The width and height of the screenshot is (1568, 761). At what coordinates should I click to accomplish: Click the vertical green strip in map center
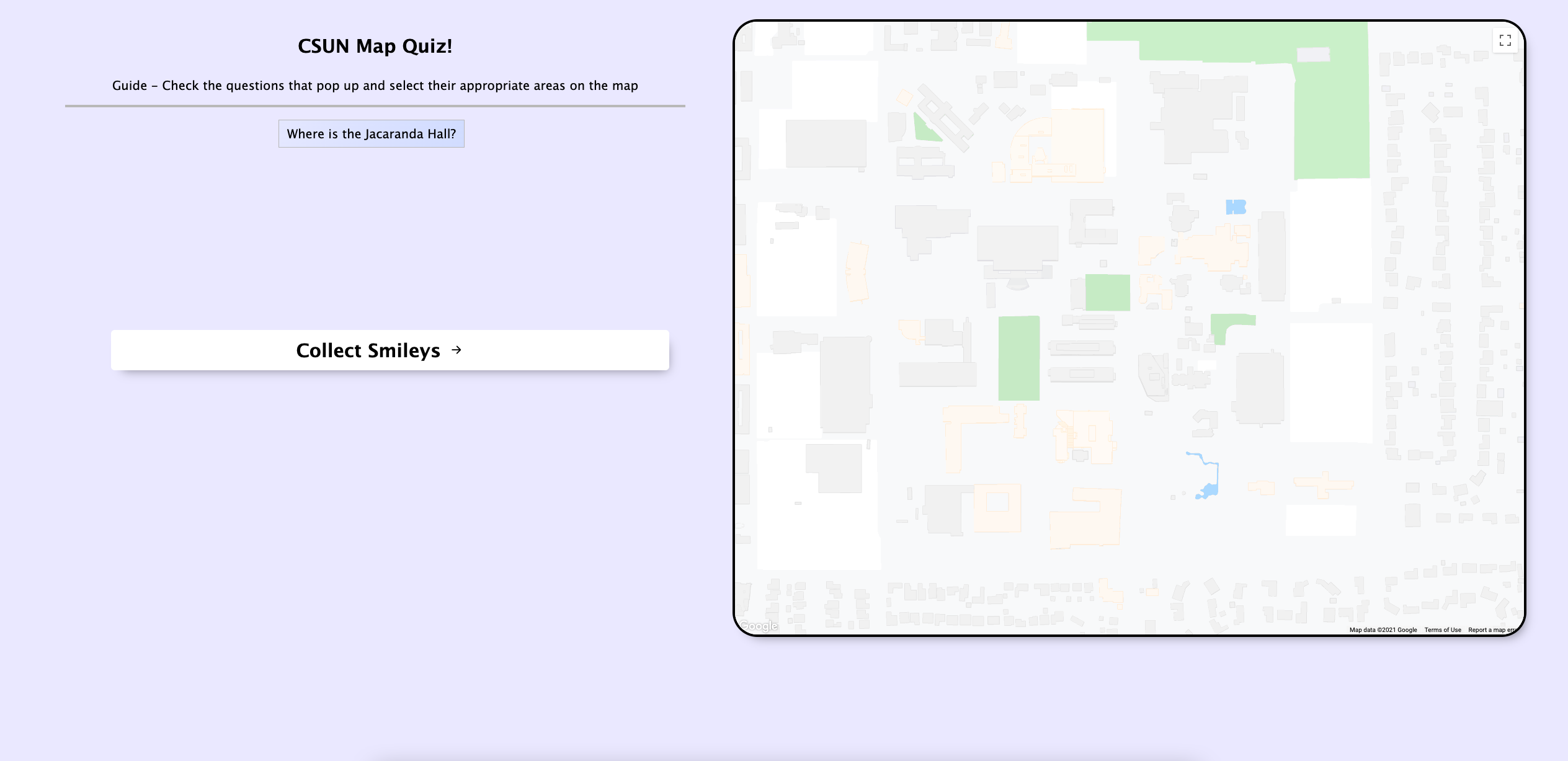coord(1019,360)
